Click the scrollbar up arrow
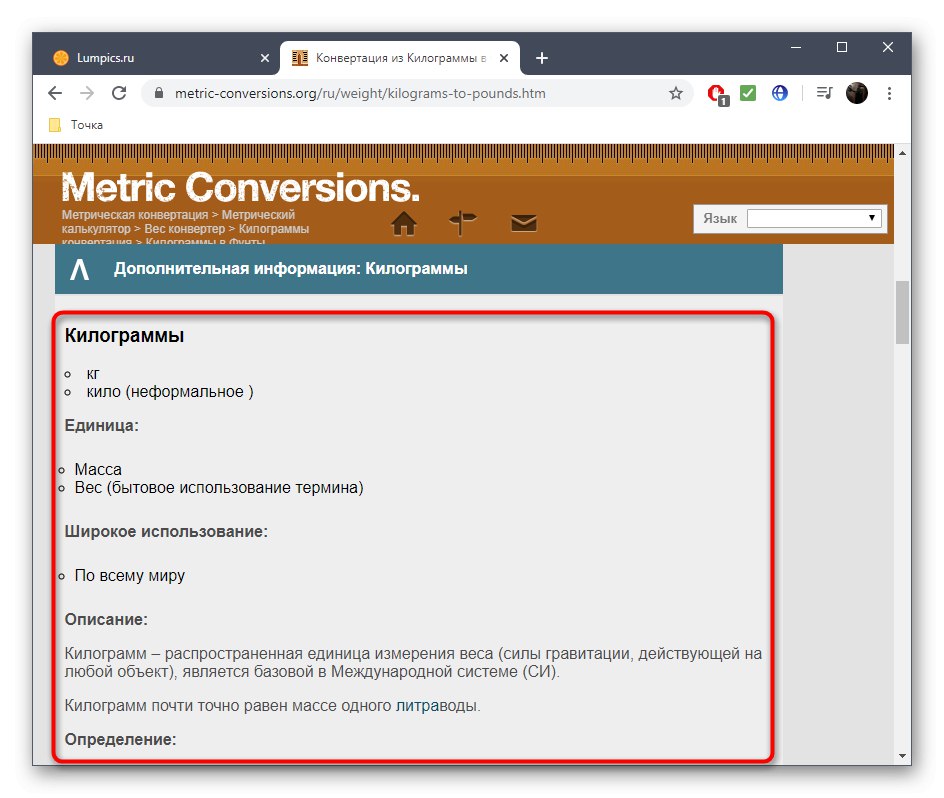The image size is (944, 798). pos(902,153)
